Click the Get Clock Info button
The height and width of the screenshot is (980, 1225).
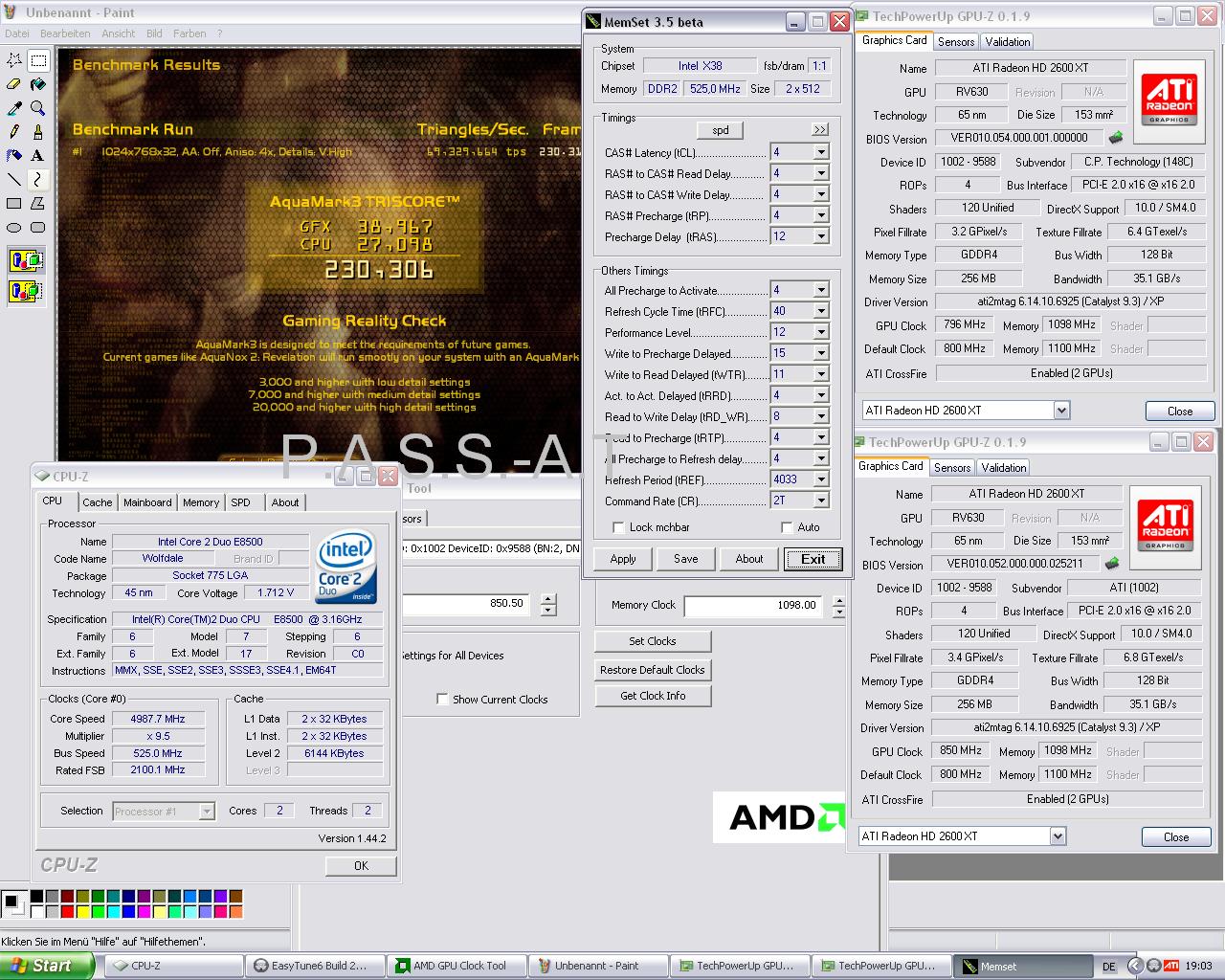point(653,696)
